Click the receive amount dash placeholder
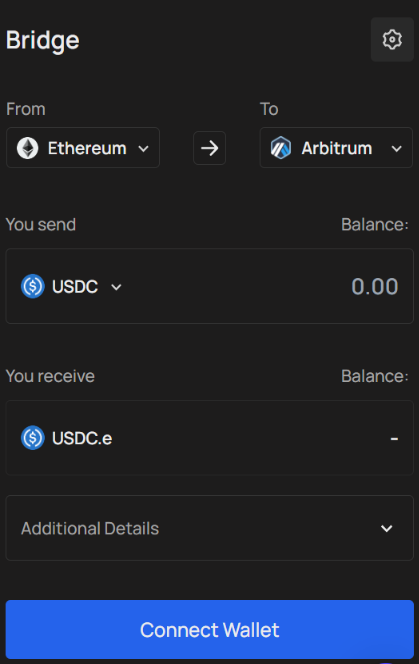Viewport: 419px width, 664px height. [394, 439]
